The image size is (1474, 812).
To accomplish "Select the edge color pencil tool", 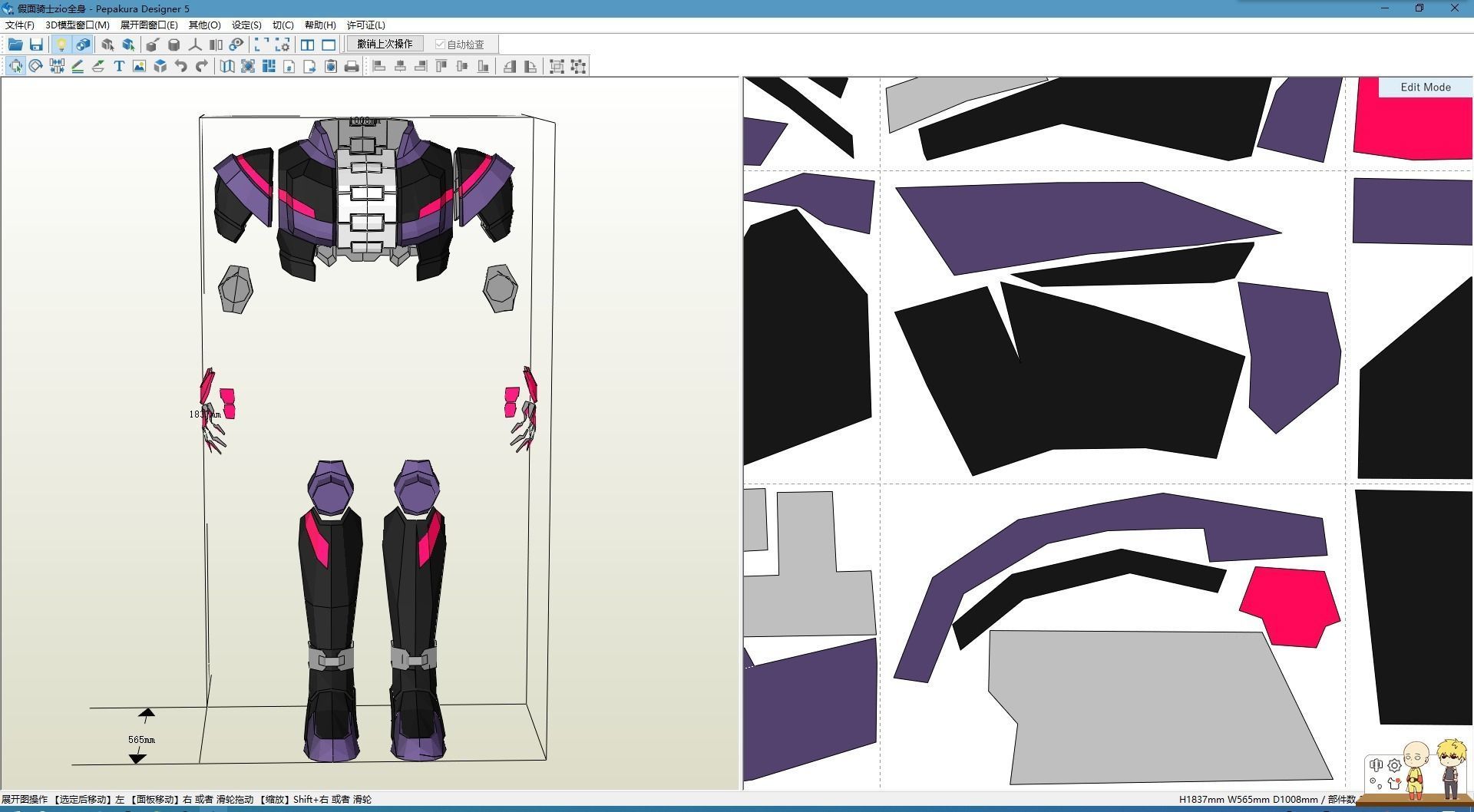I will click(x=78, y=66).
